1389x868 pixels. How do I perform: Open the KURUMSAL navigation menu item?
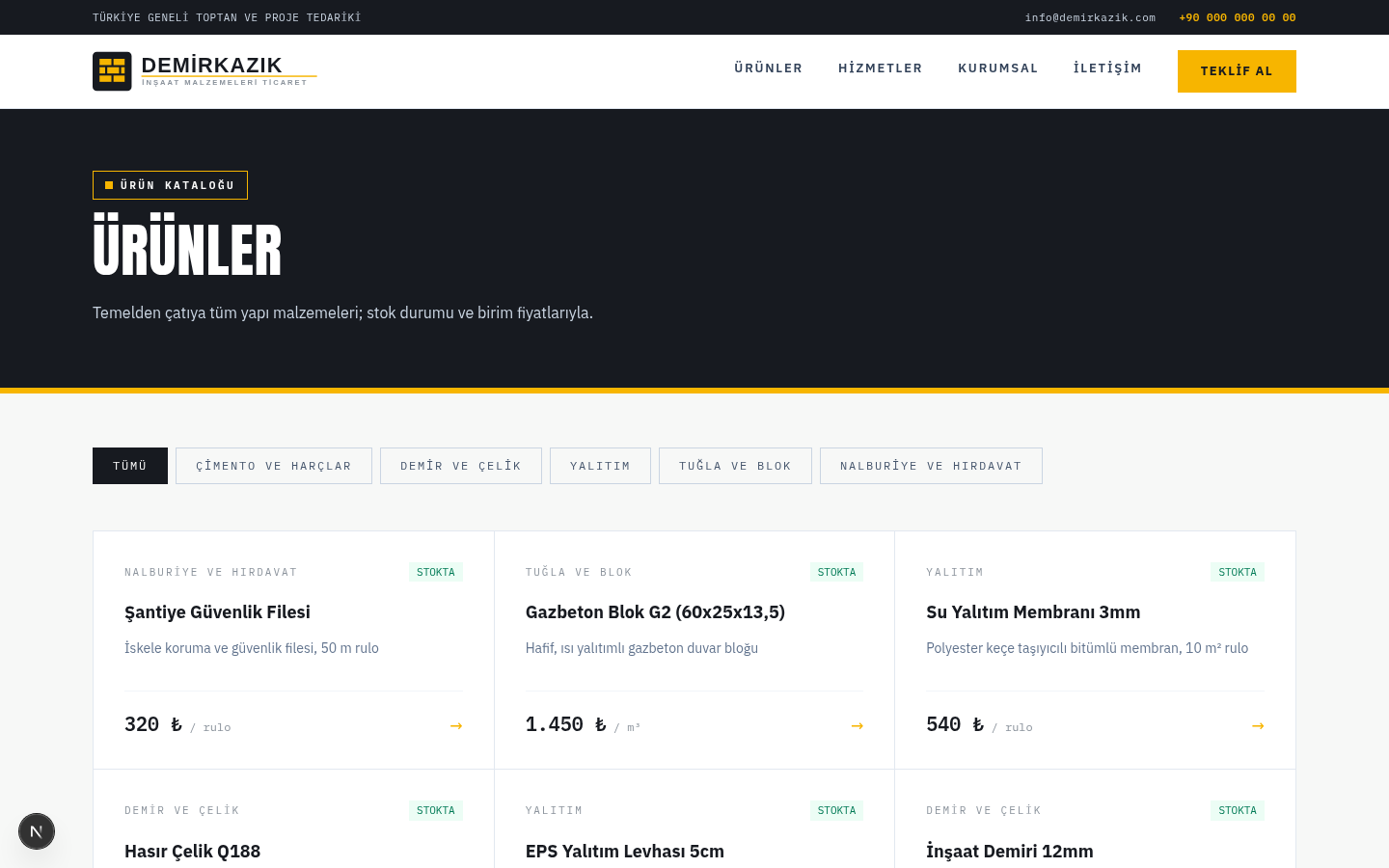point(998,68)
